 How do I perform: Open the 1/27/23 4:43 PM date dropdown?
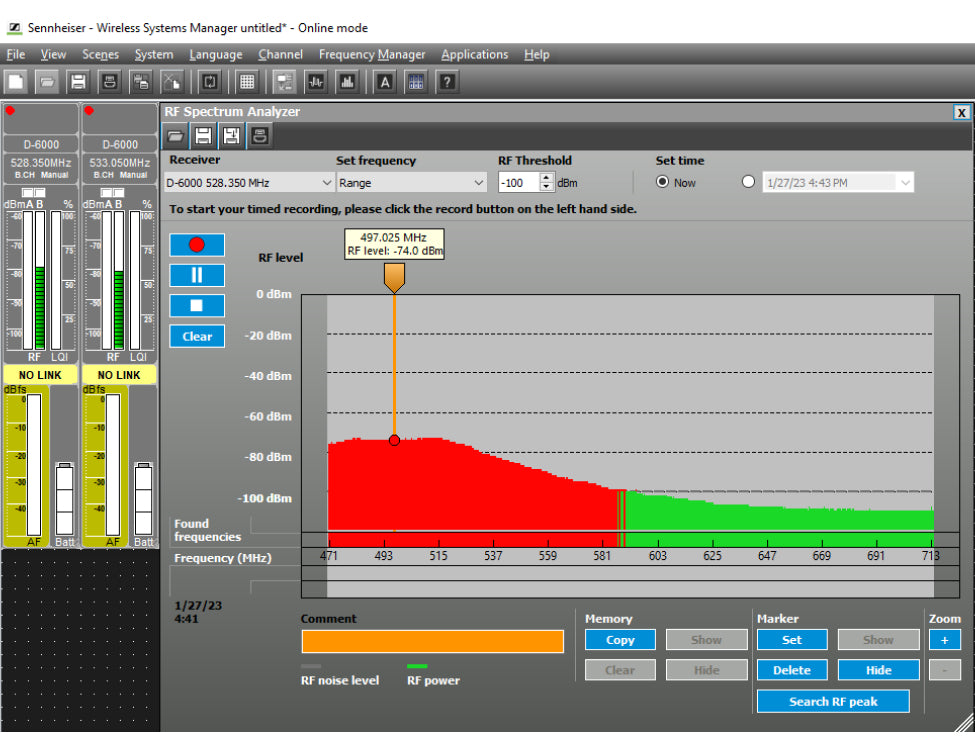pyautogui.click(x=905, y=183)
